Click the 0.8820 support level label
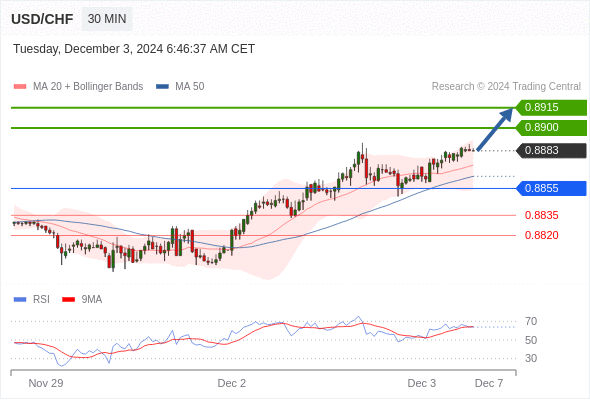This screenshot has width=590, height=400. tap(541, 236)
